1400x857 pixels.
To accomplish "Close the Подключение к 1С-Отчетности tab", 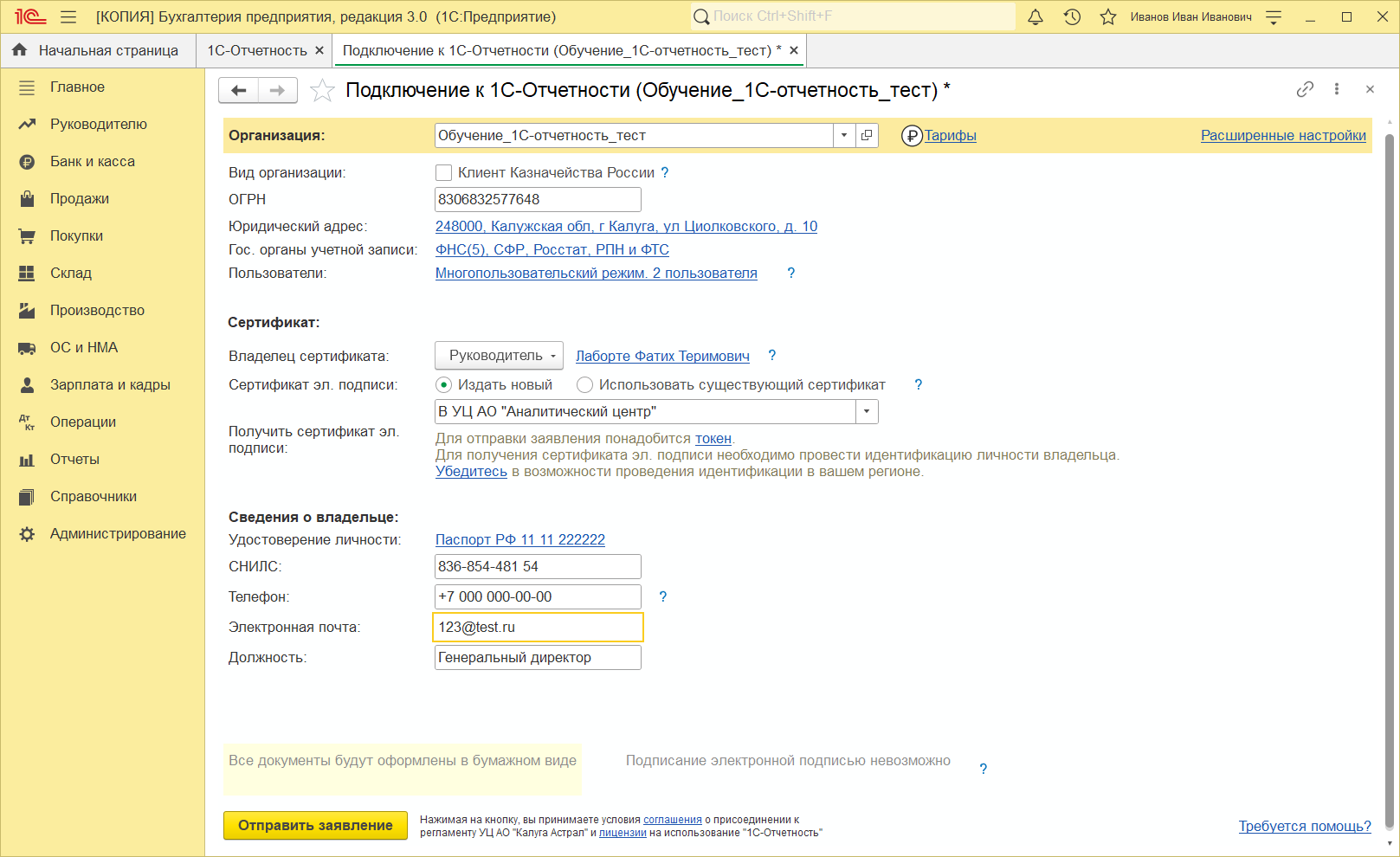I will [x=794, y=50].
